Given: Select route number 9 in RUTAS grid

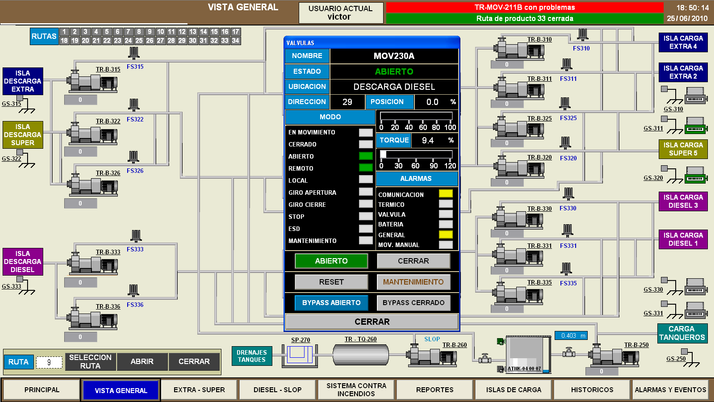Looking at the screenshot, I should point(150,32).
